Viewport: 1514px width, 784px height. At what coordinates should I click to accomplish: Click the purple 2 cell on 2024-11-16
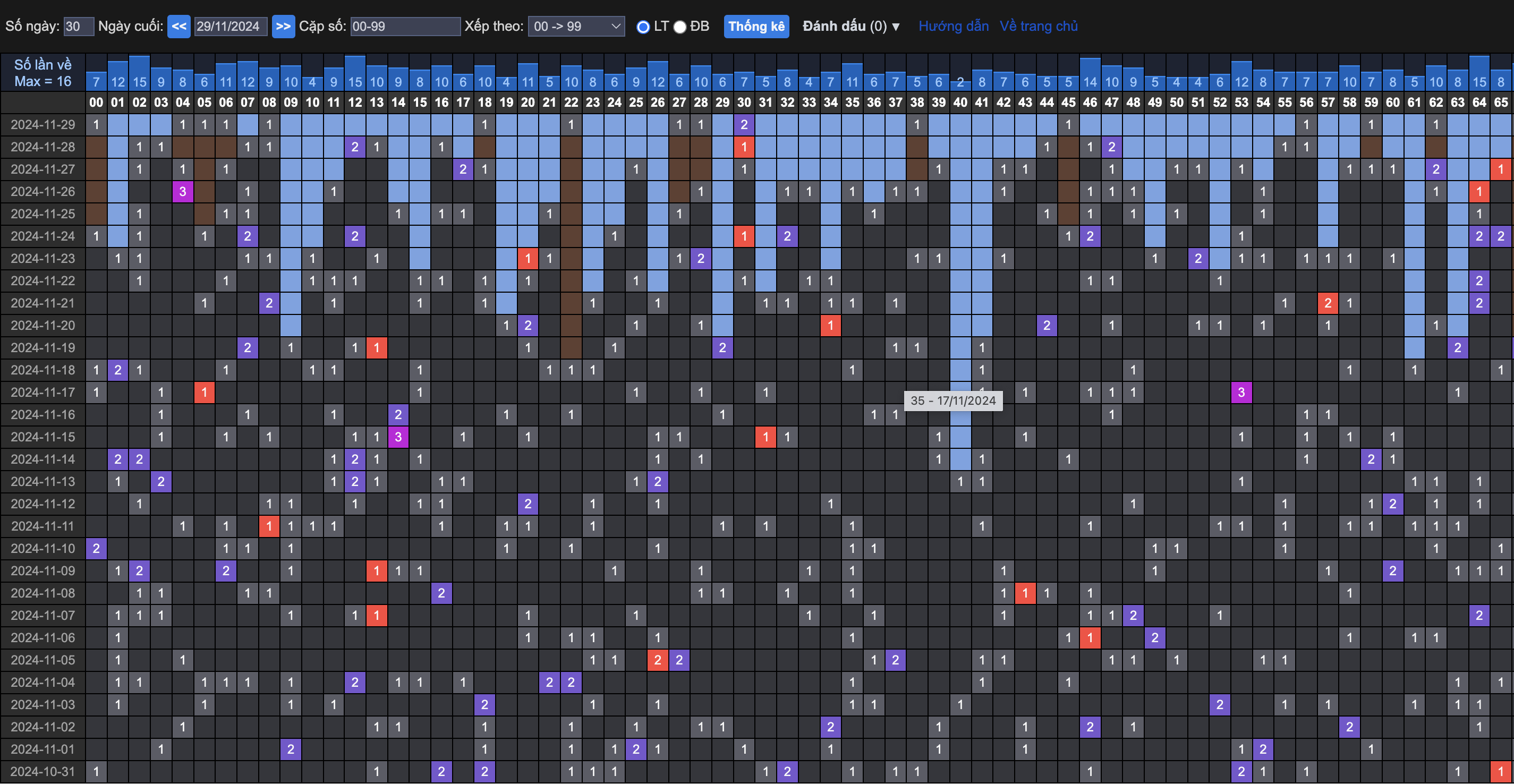(x=398, y=414)
